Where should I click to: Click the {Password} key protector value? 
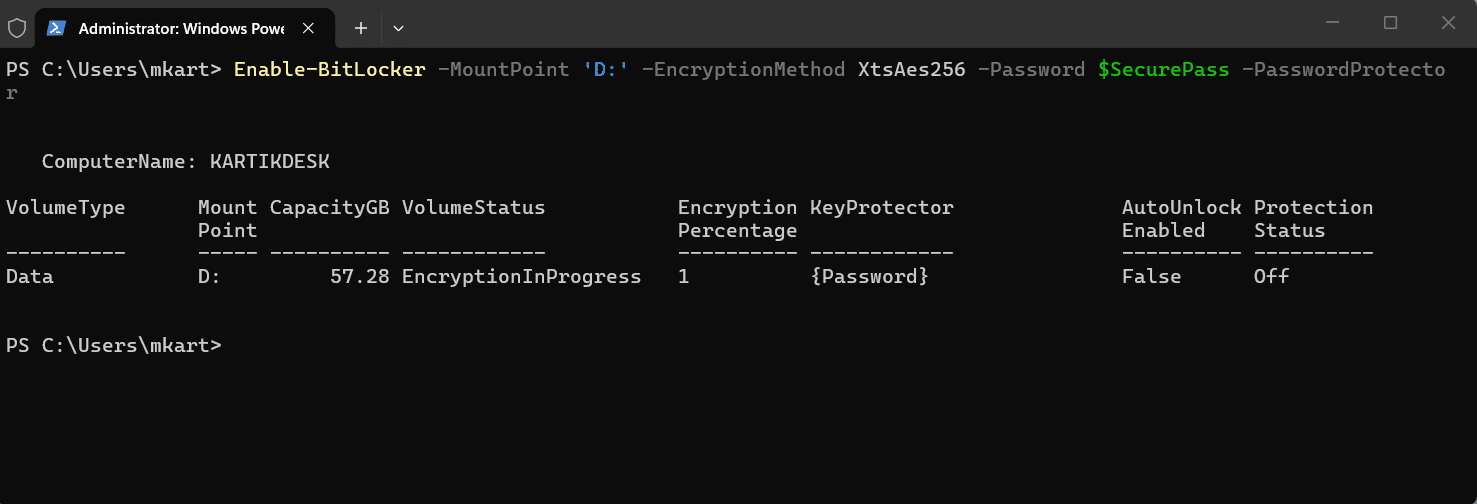[x=869, y=277]
